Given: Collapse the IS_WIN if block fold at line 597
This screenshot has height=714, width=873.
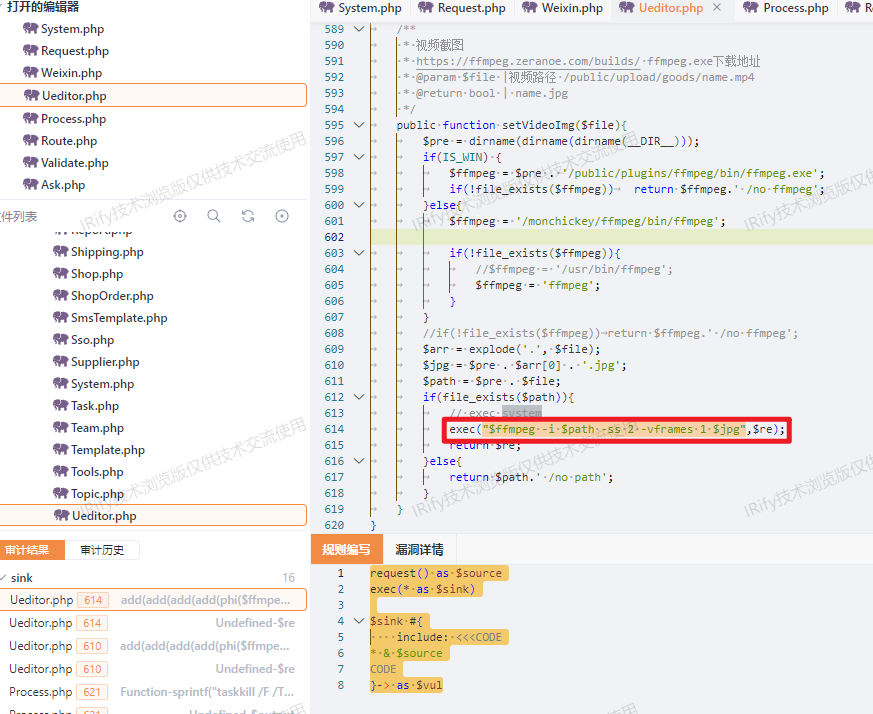Looking at the screenshot, I should tap(359, 157).
